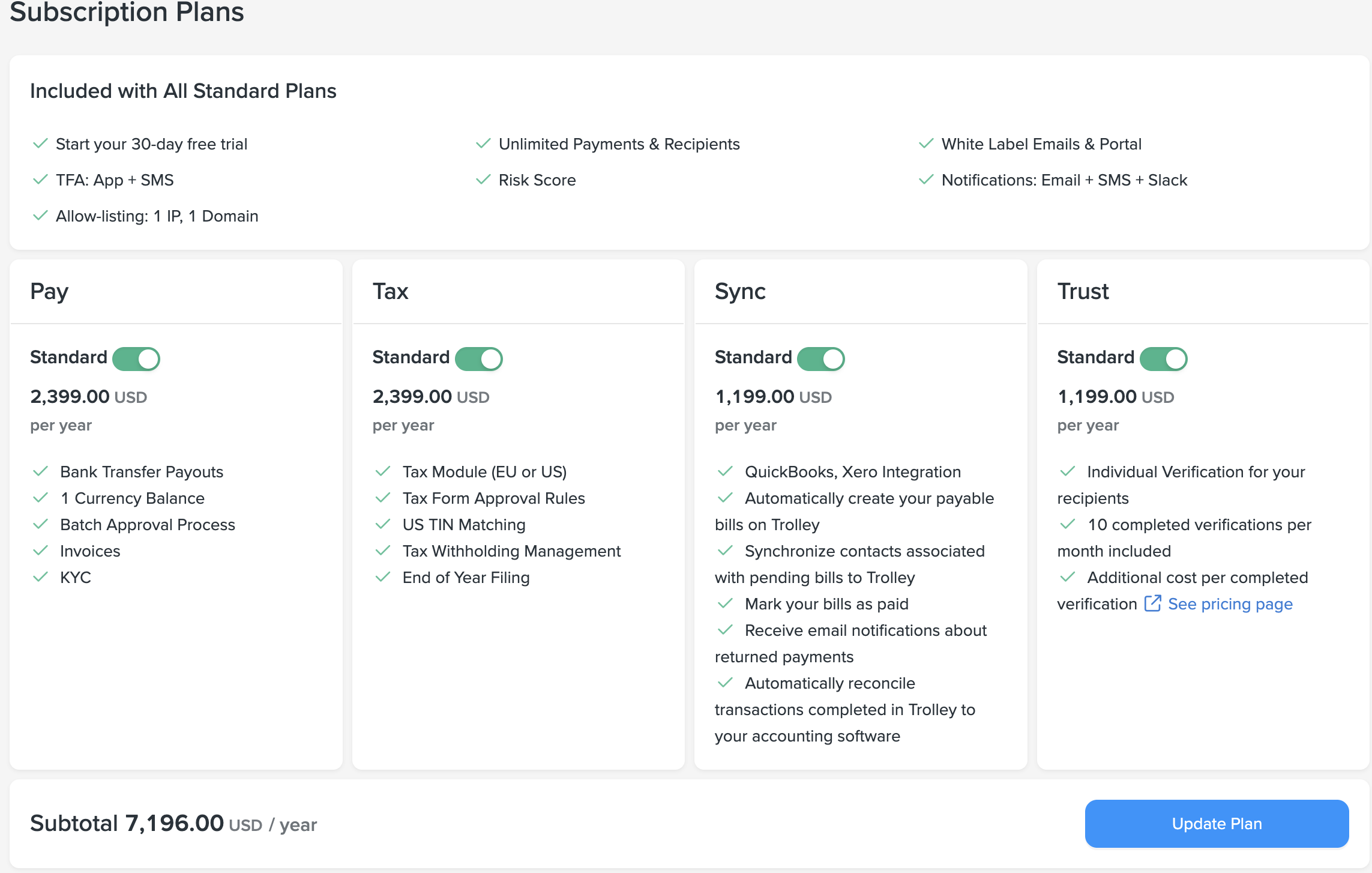Screen dimensions: 1372x873
Task: Click the Pay price 2,399.00 USD
Action: click(x=88, y=397)
